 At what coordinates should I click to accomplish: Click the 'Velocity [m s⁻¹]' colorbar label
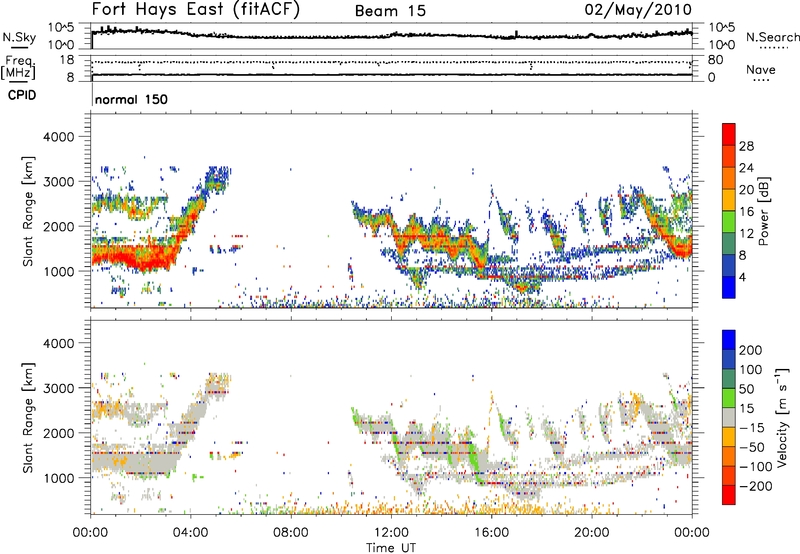point(782,417)
